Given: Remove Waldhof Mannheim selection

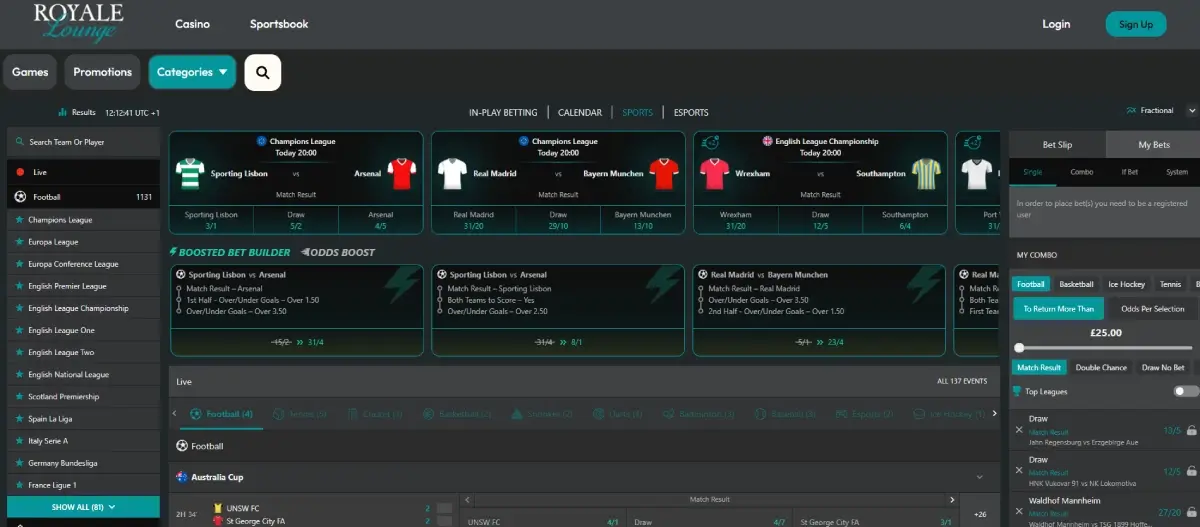Looking at the screenshot, I should tap(1019, 511).
